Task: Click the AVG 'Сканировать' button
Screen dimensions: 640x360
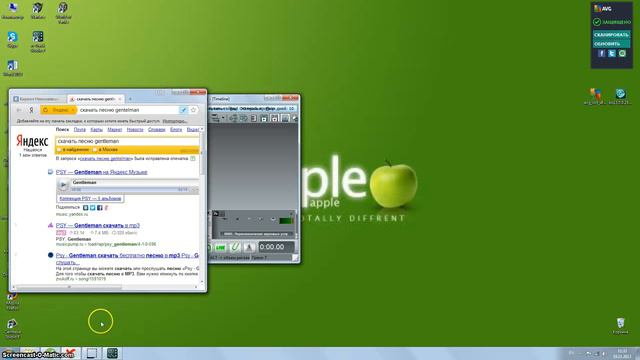Action: [611, 35]
